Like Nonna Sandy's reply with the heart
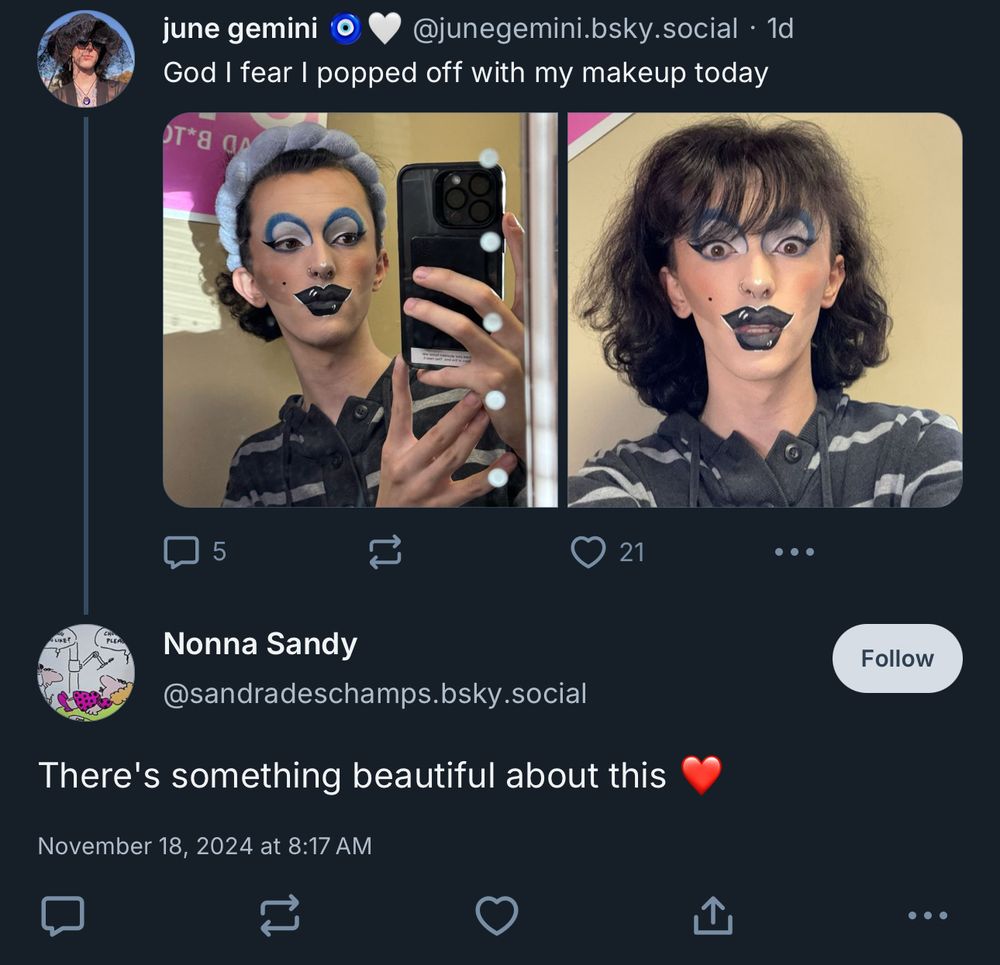The height and width of the screenshot is (965, 1000). (496, 914)
